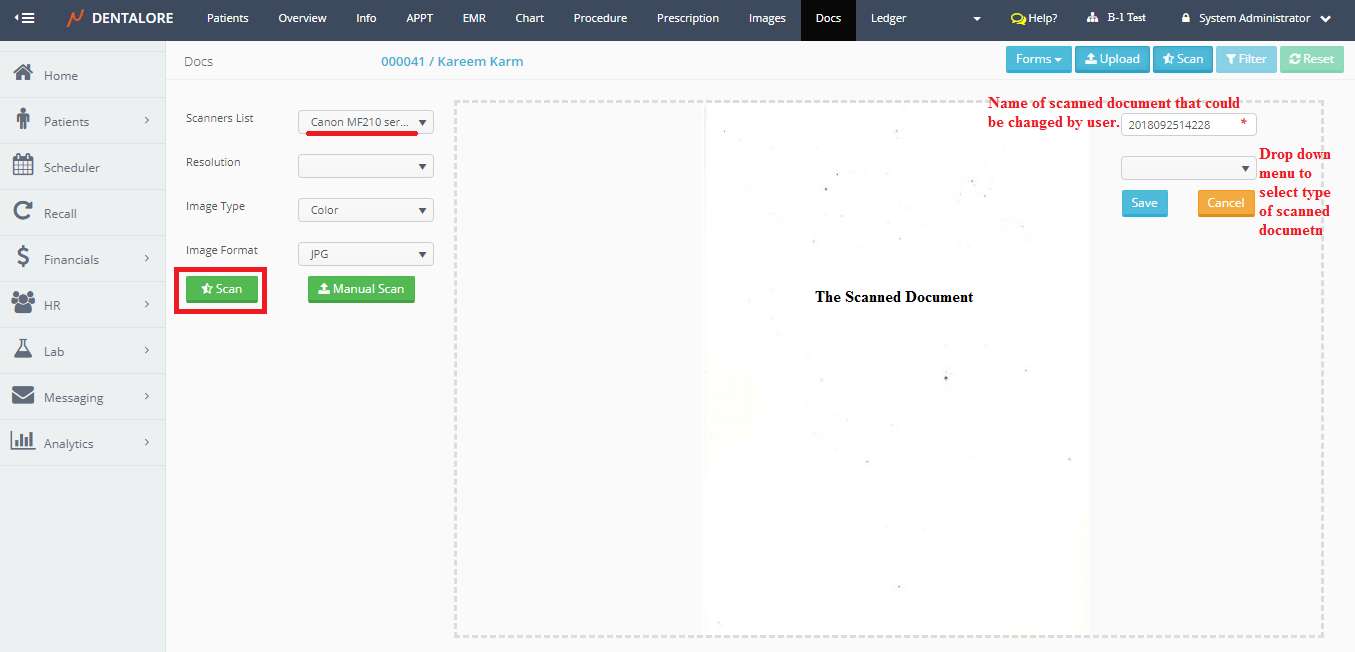1355x652 pixels.
Task: Open the Image Type Color dropdown
Action: click(x=366, y=210)
